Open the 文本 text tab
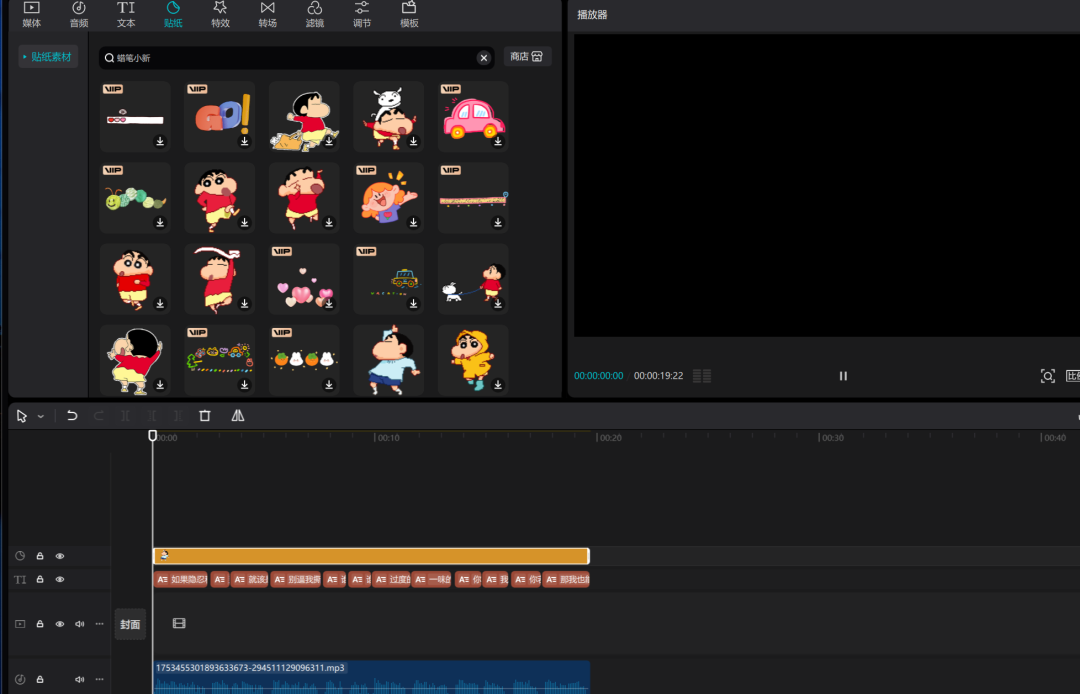Image resolution: width=1080 pixels, height=694 pixels. 126,14
